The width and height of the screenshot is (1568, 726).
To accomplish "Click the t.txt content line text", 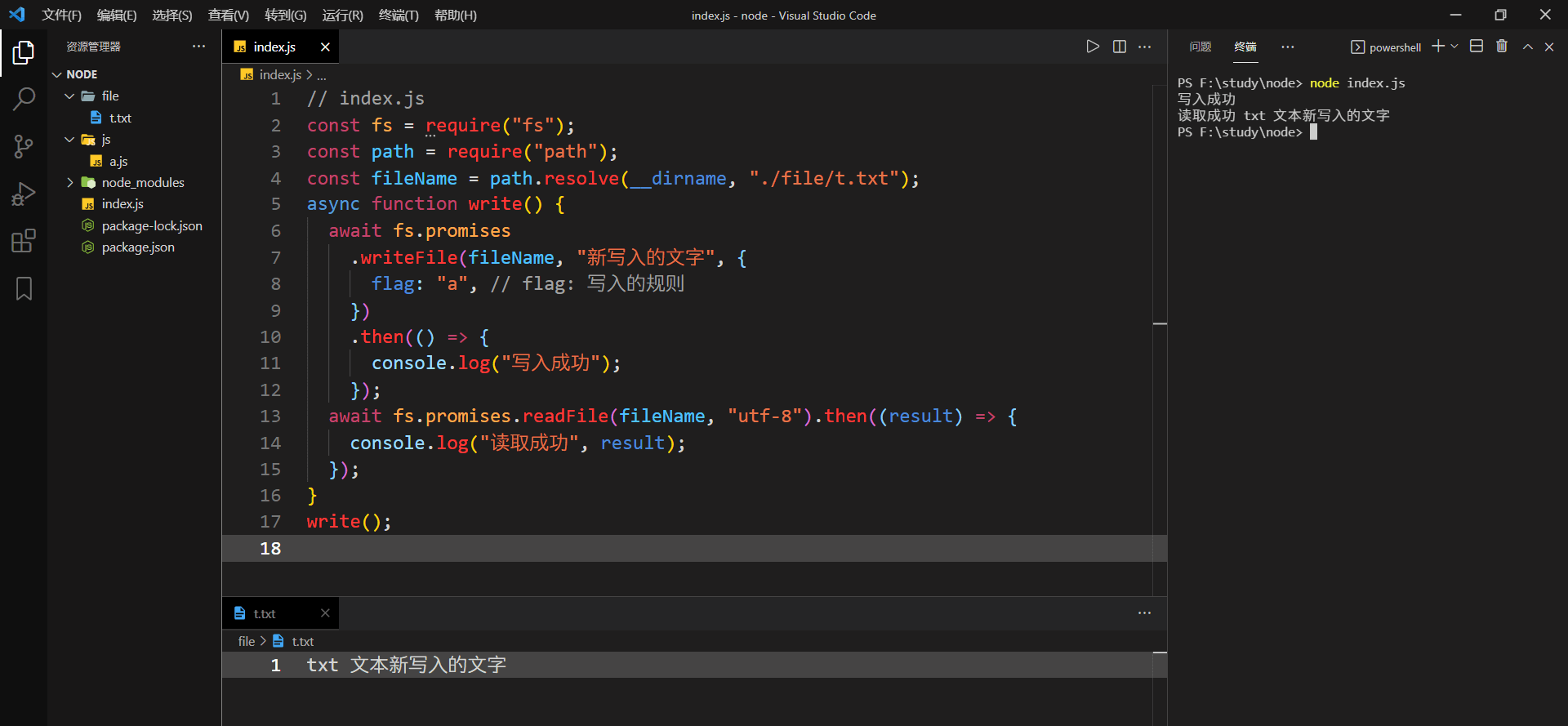I will 407,665.
